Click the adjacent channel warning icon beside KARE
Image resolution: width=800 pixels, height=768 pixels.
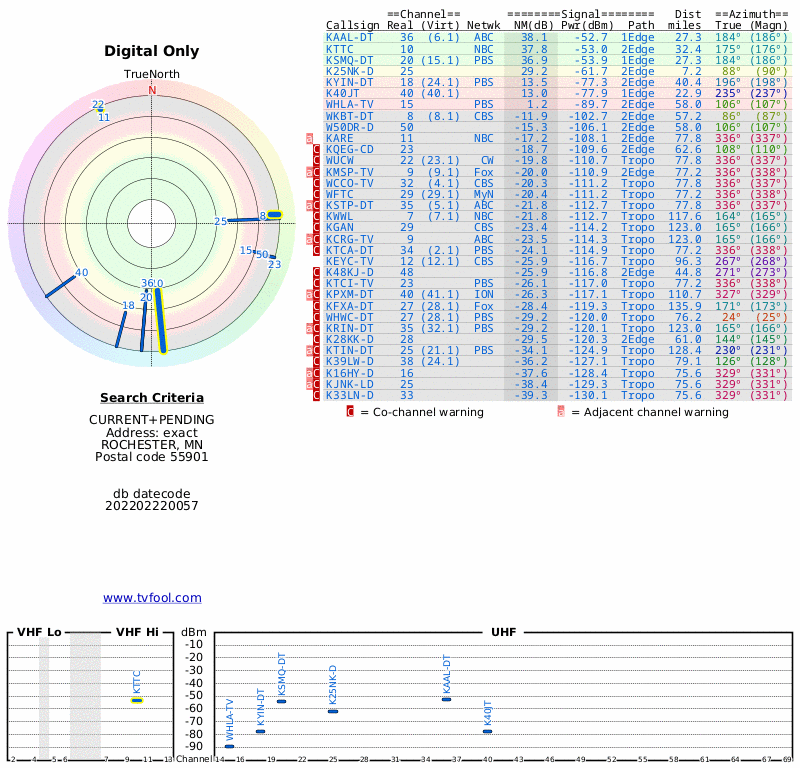click(x=309, y=138)
